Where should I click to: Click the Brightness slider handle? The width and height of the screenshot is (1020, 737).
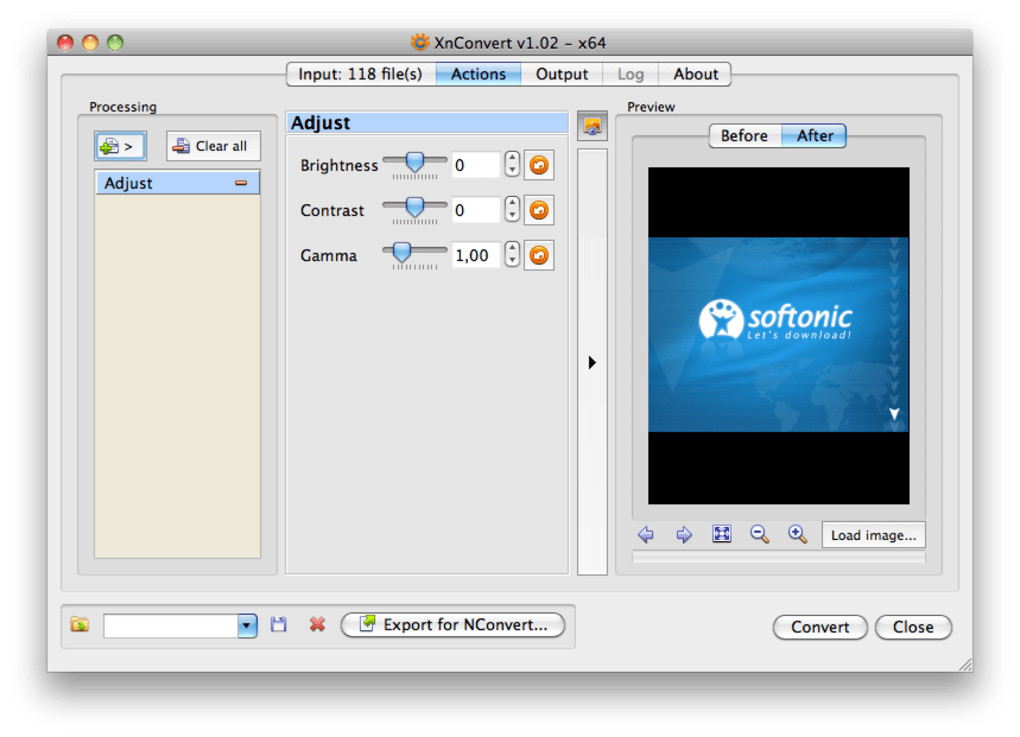pos(414,161)
